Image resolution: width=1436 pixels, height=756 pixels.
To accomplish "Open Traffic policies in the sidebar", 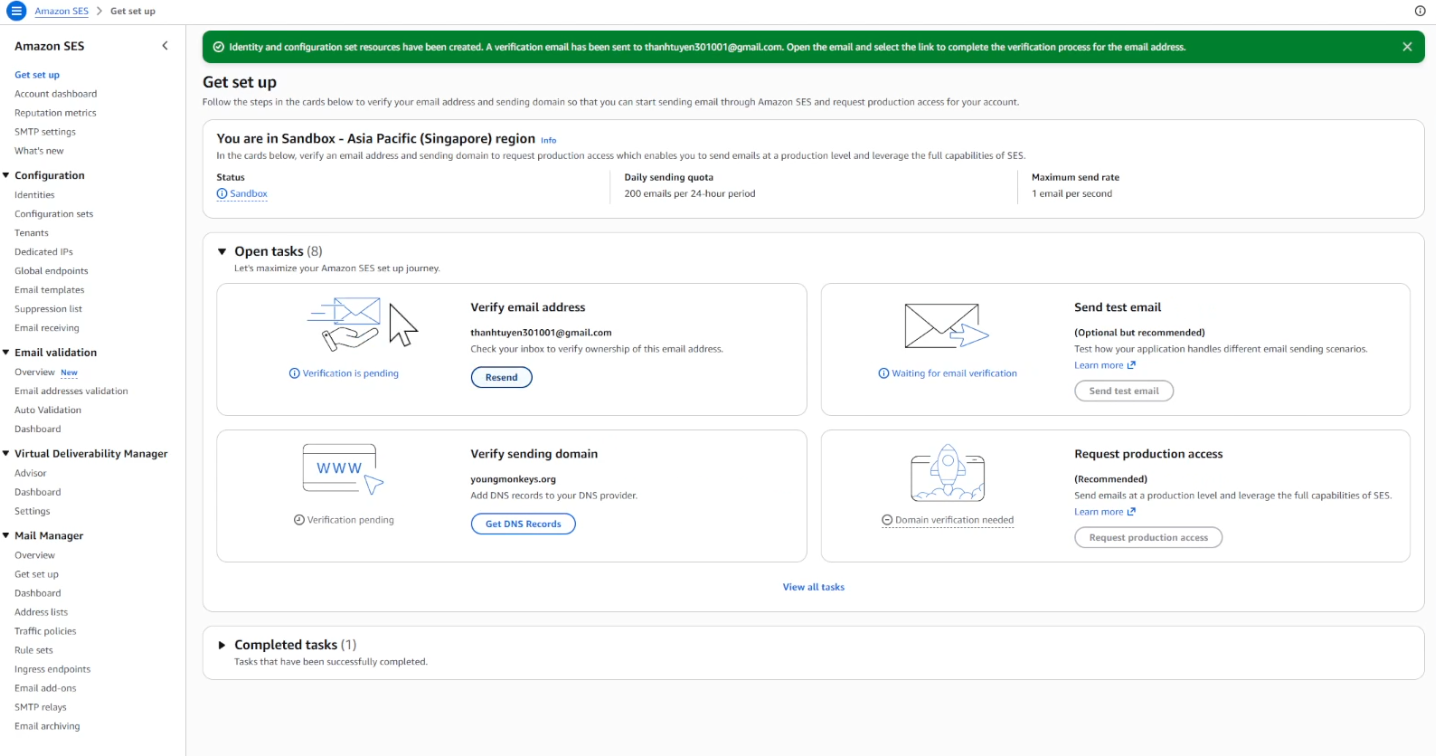I will (x=45, y=631).
